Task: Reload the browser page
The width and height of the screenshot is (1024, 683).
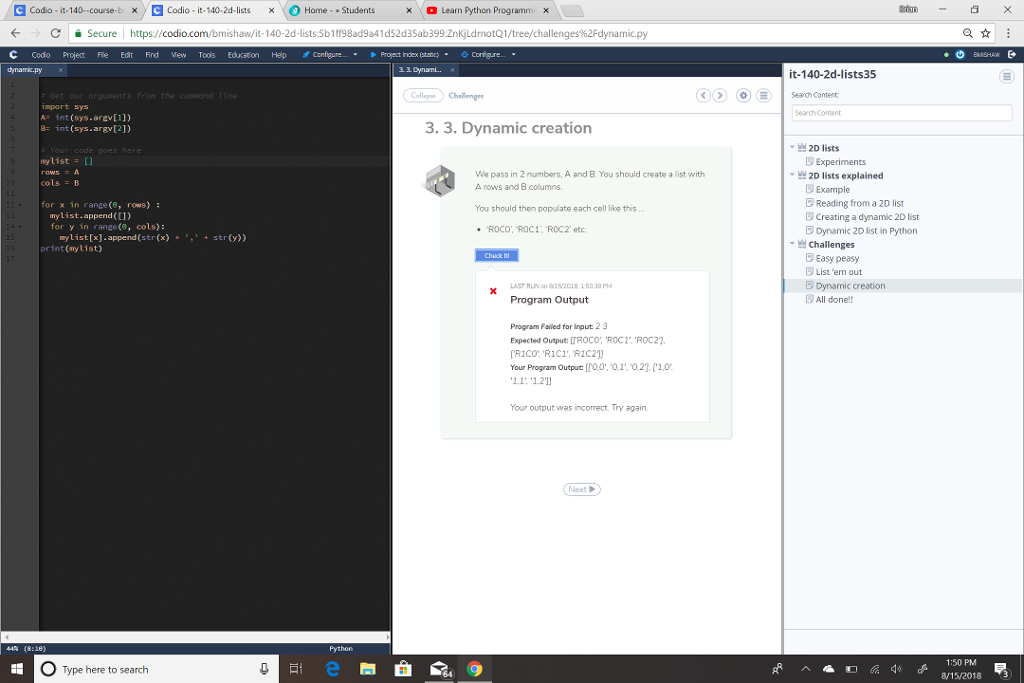Action: [x=56, y=33]
